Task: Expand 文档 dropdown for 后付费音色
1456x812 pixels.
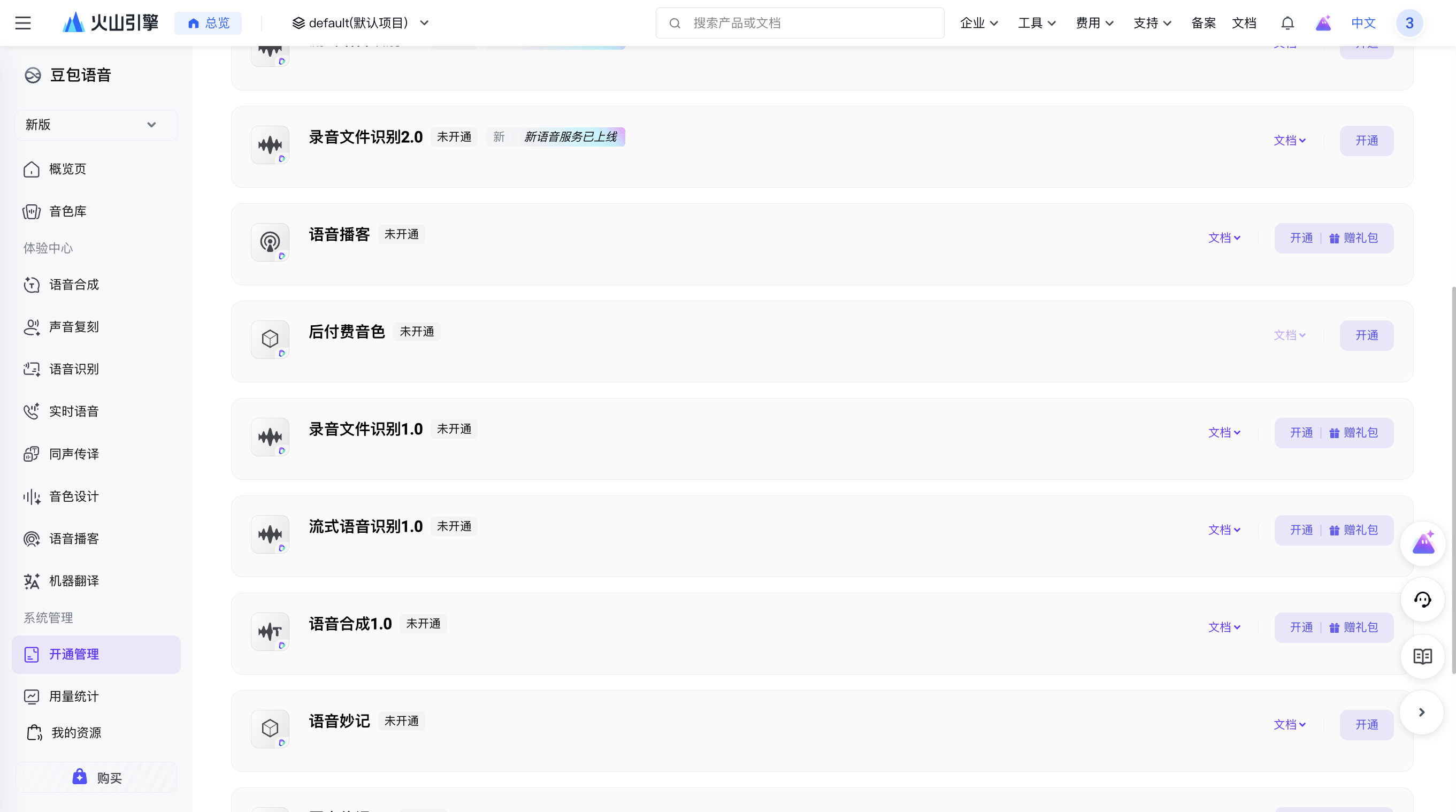Action: pyautogui.click(x=1289, y=335)
